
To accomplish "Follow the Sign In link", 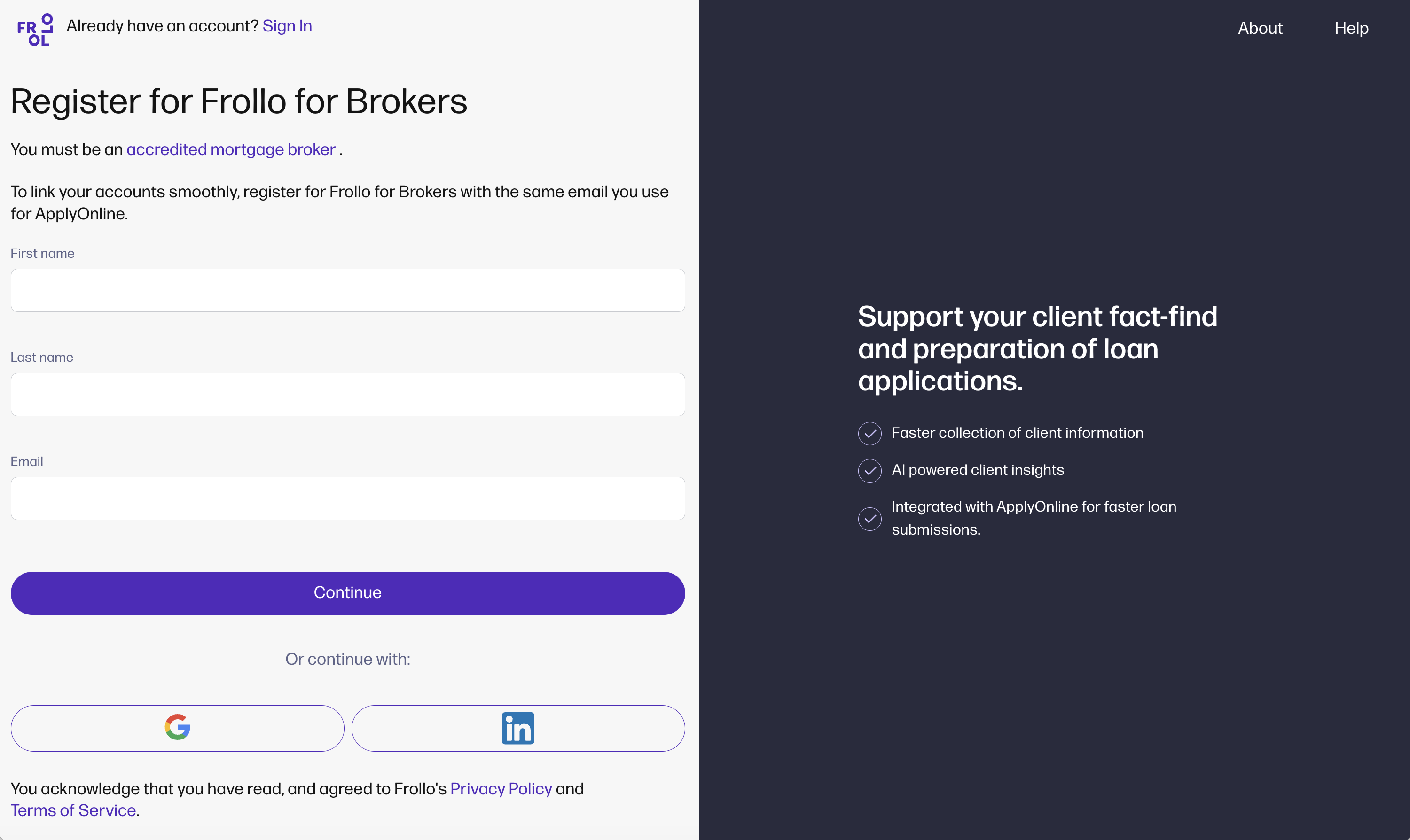I will 287,26.
